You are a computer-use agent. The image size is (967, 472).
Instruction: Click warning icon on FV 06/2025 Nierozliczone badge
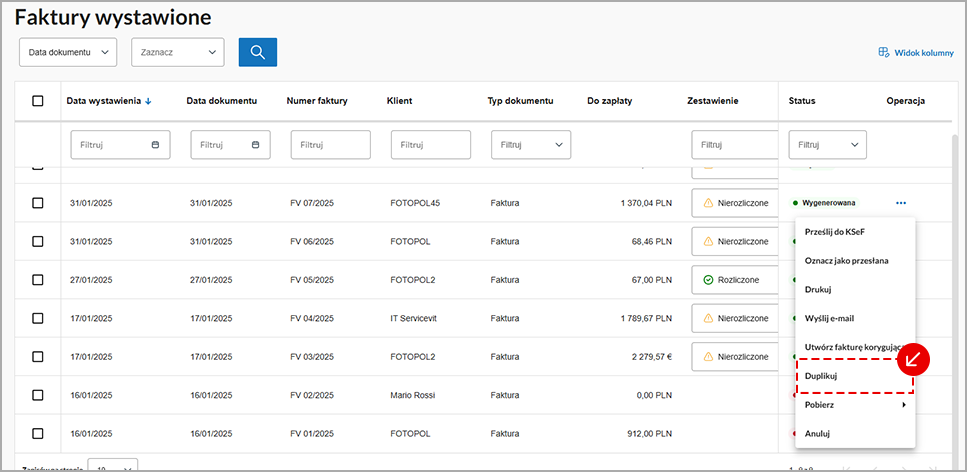pos(708,242)
